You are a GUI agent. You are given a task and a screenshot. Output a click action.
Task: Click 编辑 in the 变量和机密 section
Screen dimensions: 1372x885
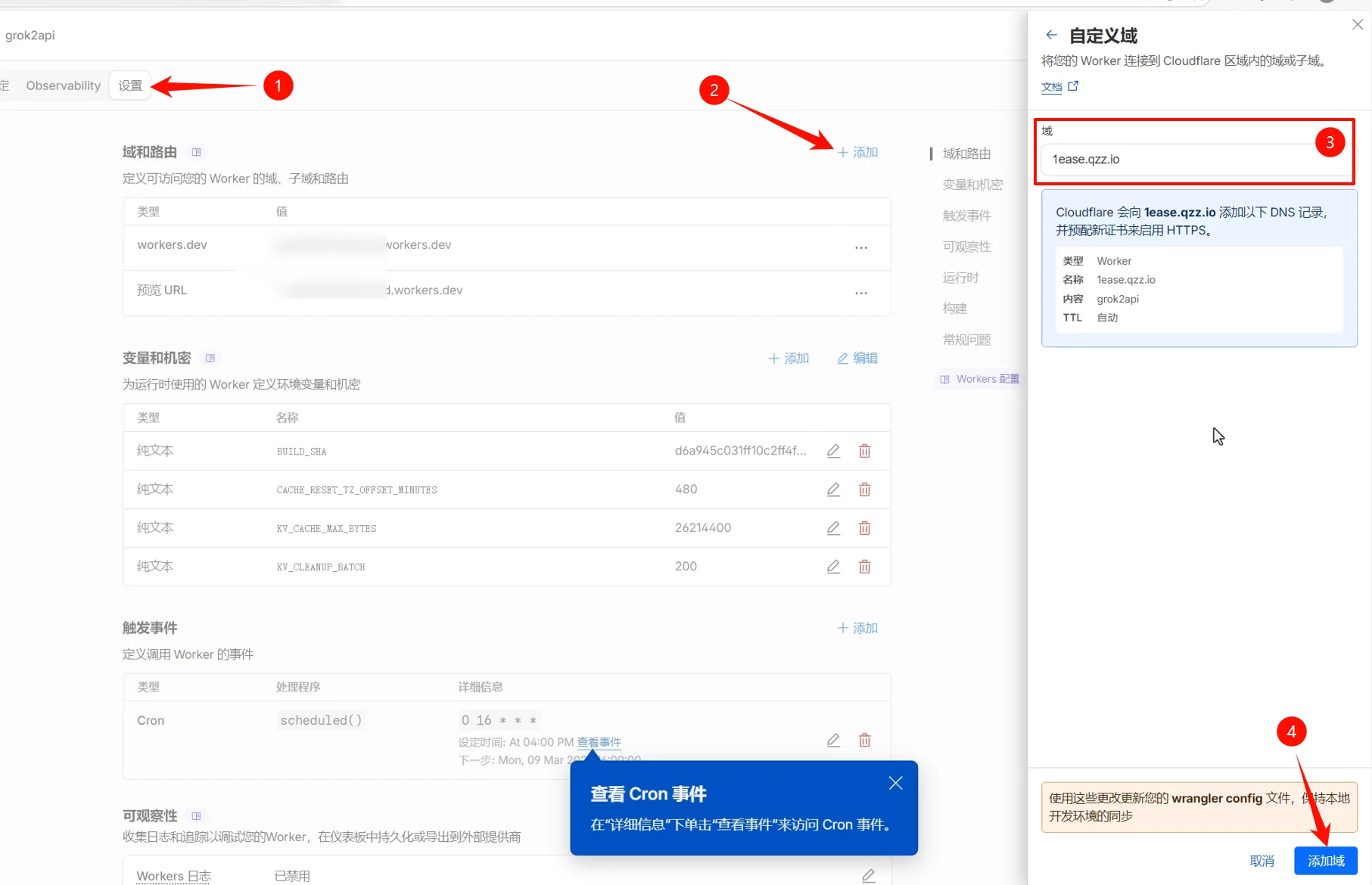click(857, 358)
